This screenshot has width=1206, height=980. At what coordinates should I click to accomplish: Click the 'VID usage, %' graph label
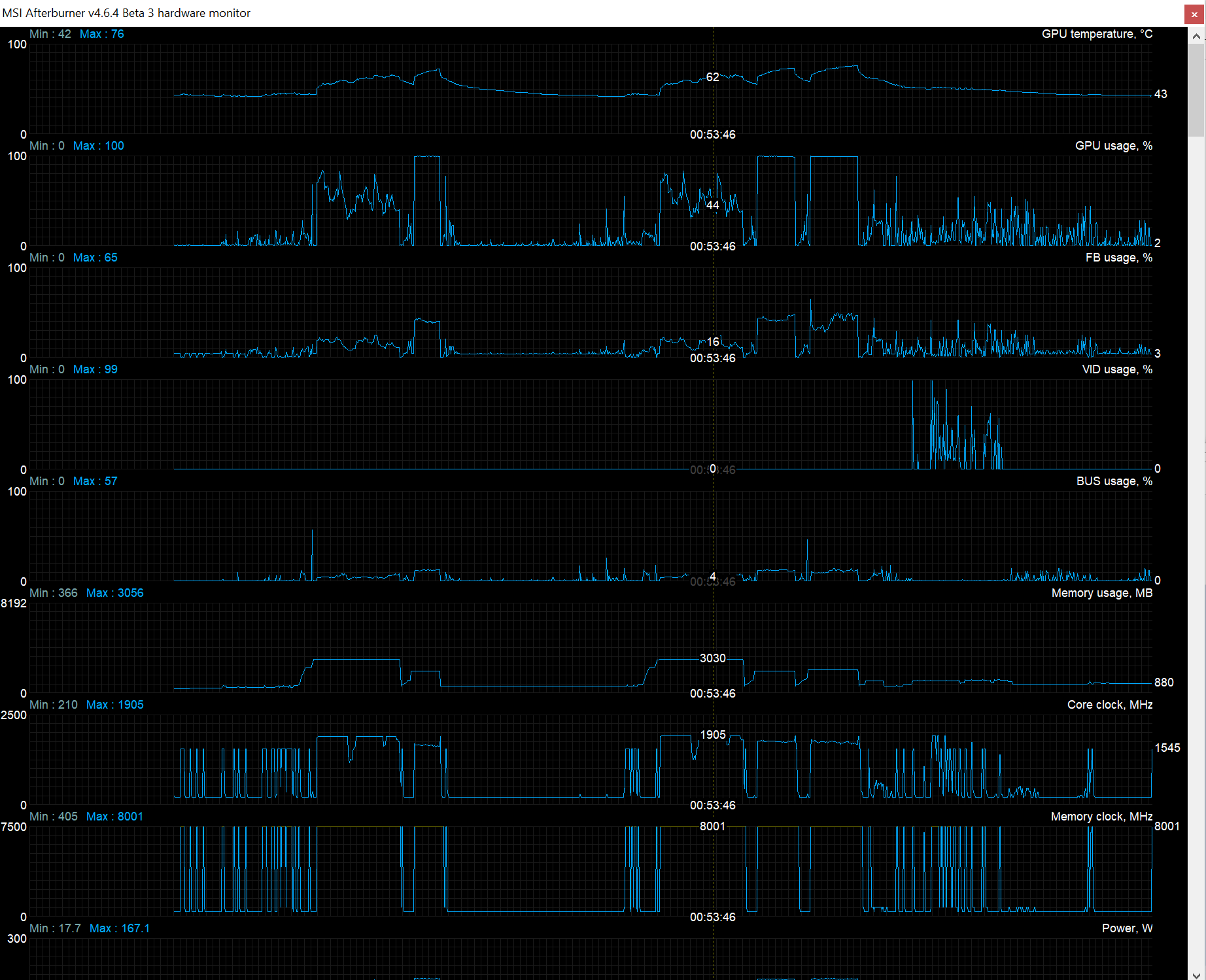[x=1117, y=369]
